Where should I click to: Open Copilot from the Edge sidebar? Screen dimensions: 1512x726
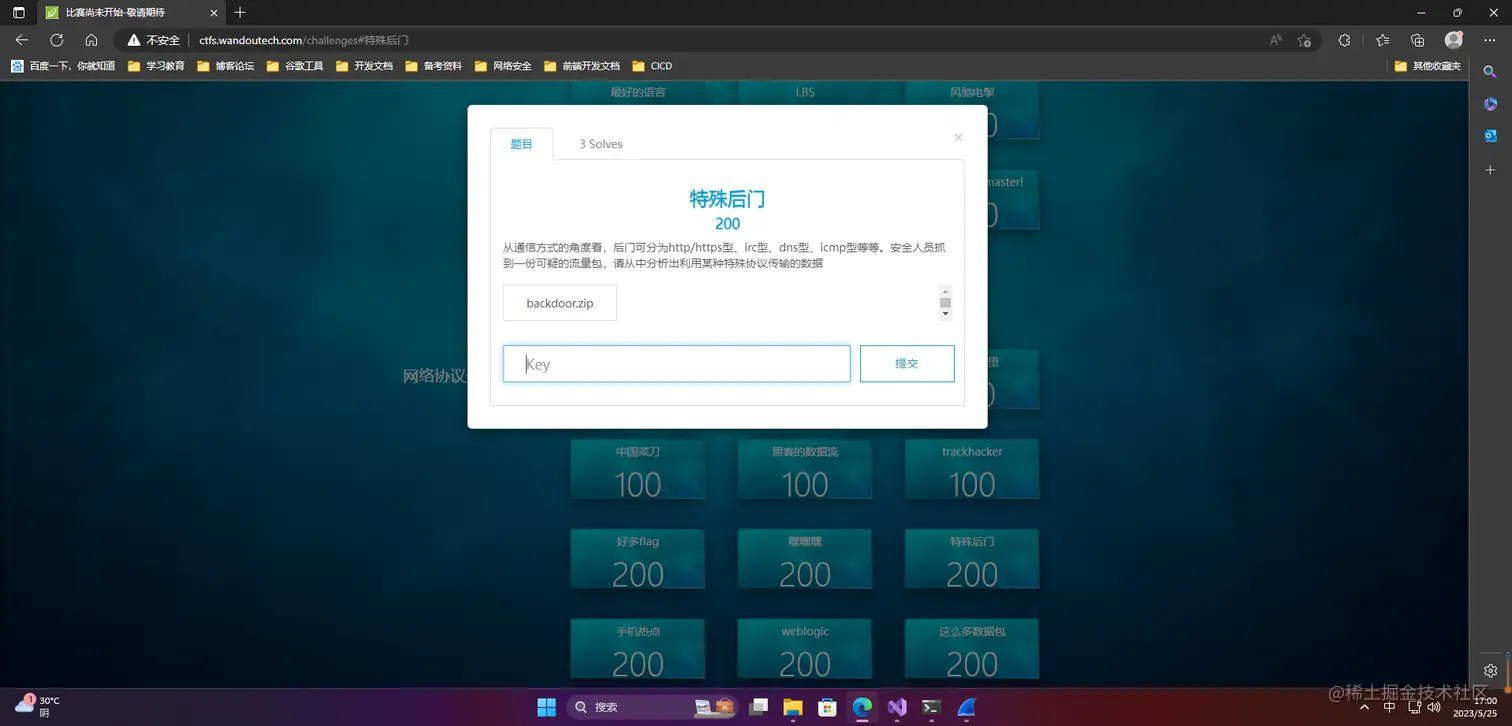click(x=1490, y=103)
